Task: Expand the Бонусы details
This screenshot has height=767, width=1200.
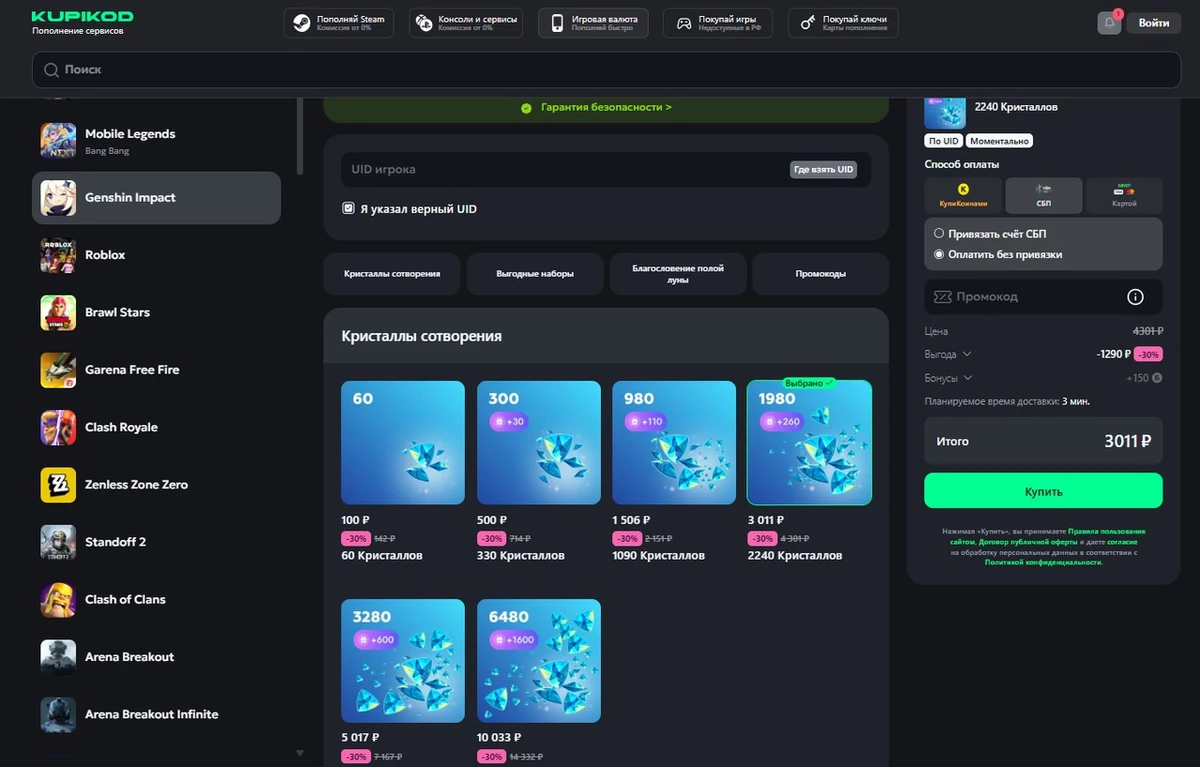Action: point(948,378)
